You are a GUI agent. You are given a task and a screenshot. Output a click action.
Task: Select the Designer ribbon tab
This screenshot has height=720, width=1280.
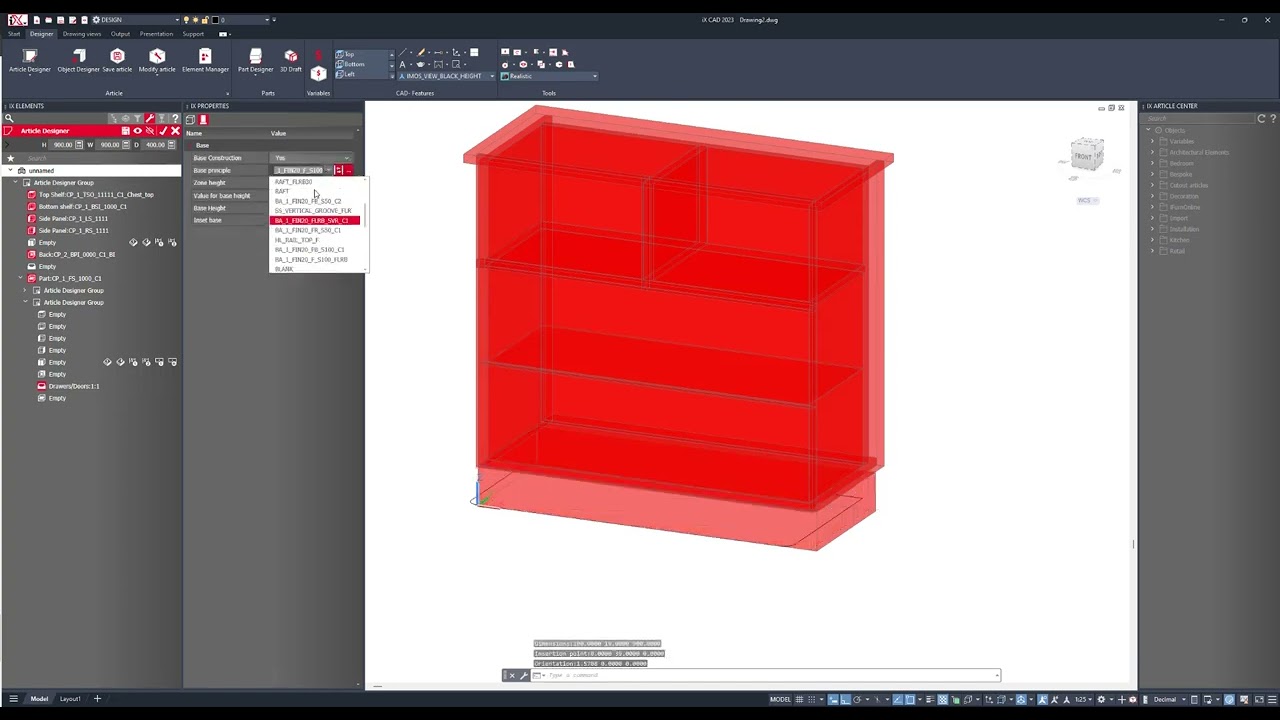click(x=41, y=34)
